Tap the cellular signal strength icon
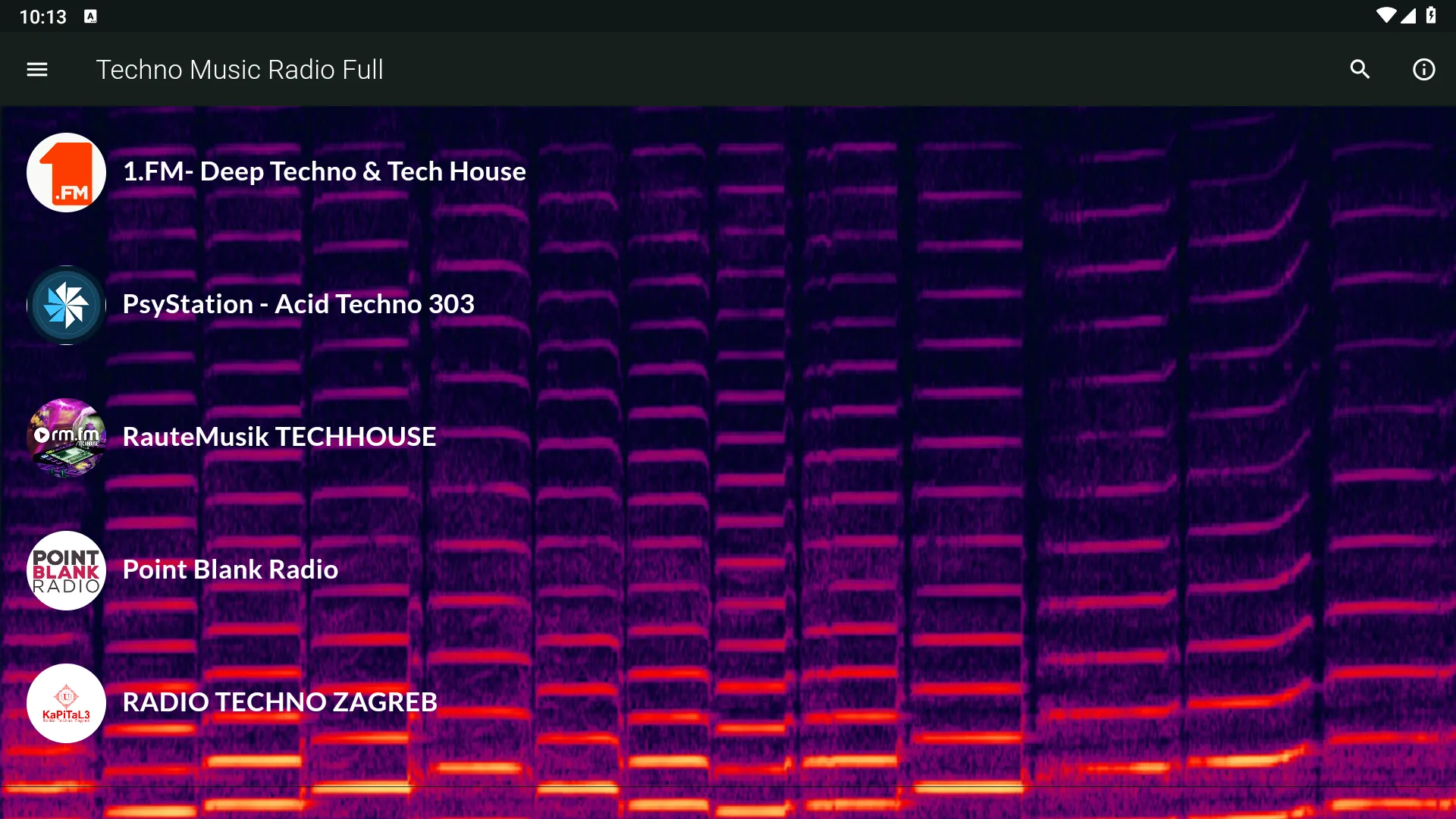 coord(1408,16)
